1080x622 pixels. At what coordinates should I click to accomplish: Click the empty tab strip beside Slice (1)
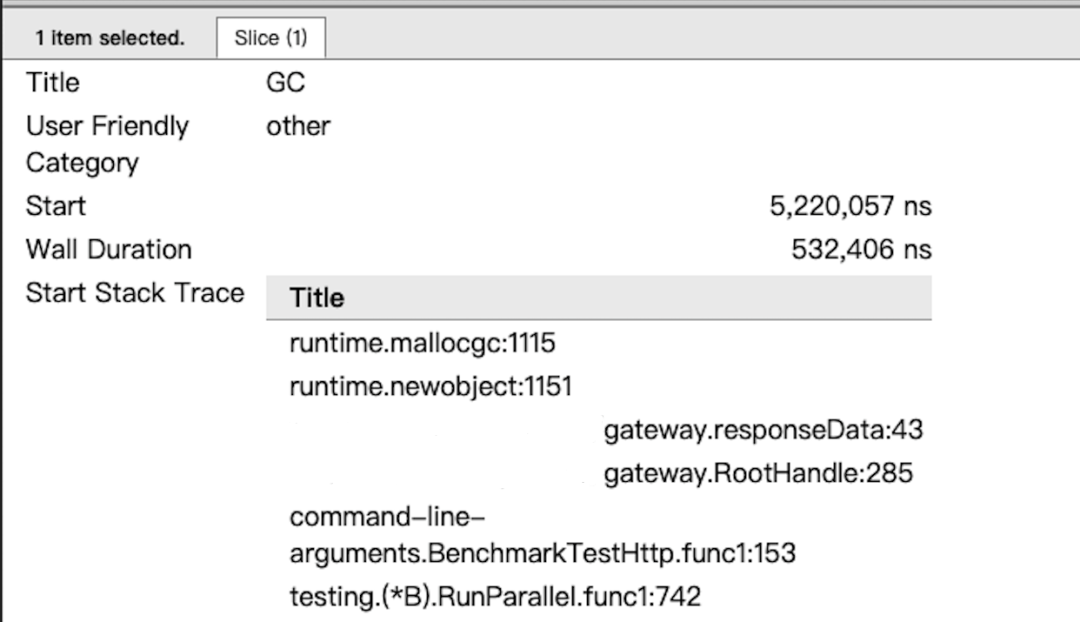click(x=700, y=39)
